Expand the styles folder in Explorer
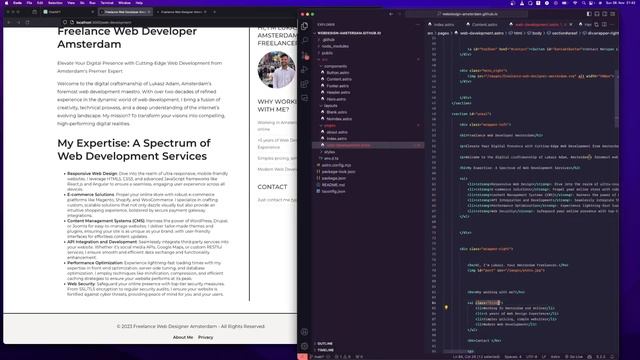640x360 pixels. coord(329,152)
